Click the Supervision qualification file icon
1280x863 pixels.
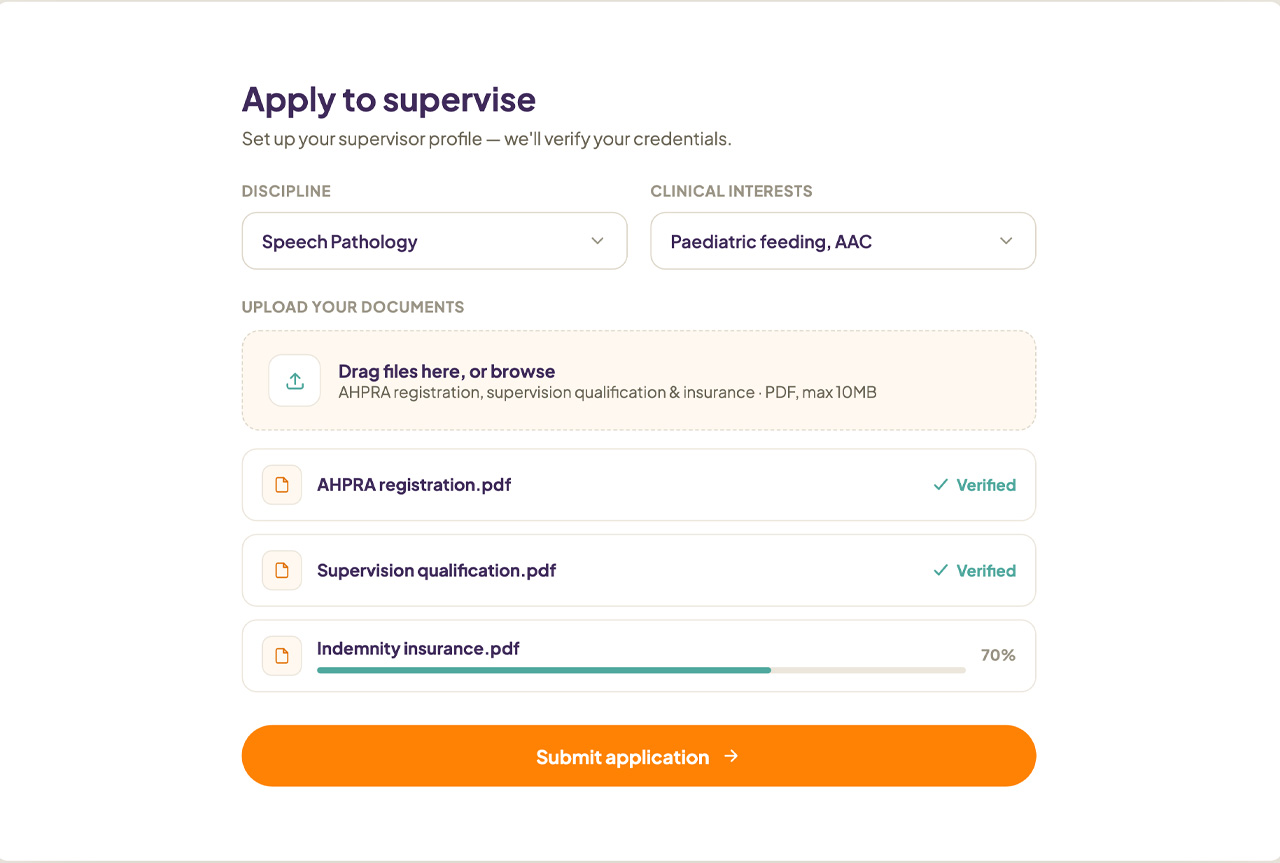[x=282, y=571]
